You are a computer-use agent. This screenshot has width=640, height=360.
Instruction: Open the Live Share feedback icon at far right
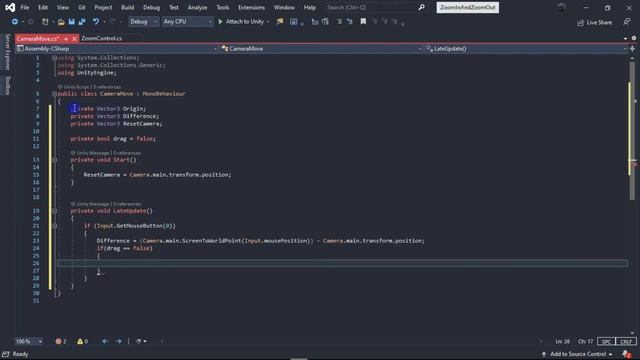(627, 22)
